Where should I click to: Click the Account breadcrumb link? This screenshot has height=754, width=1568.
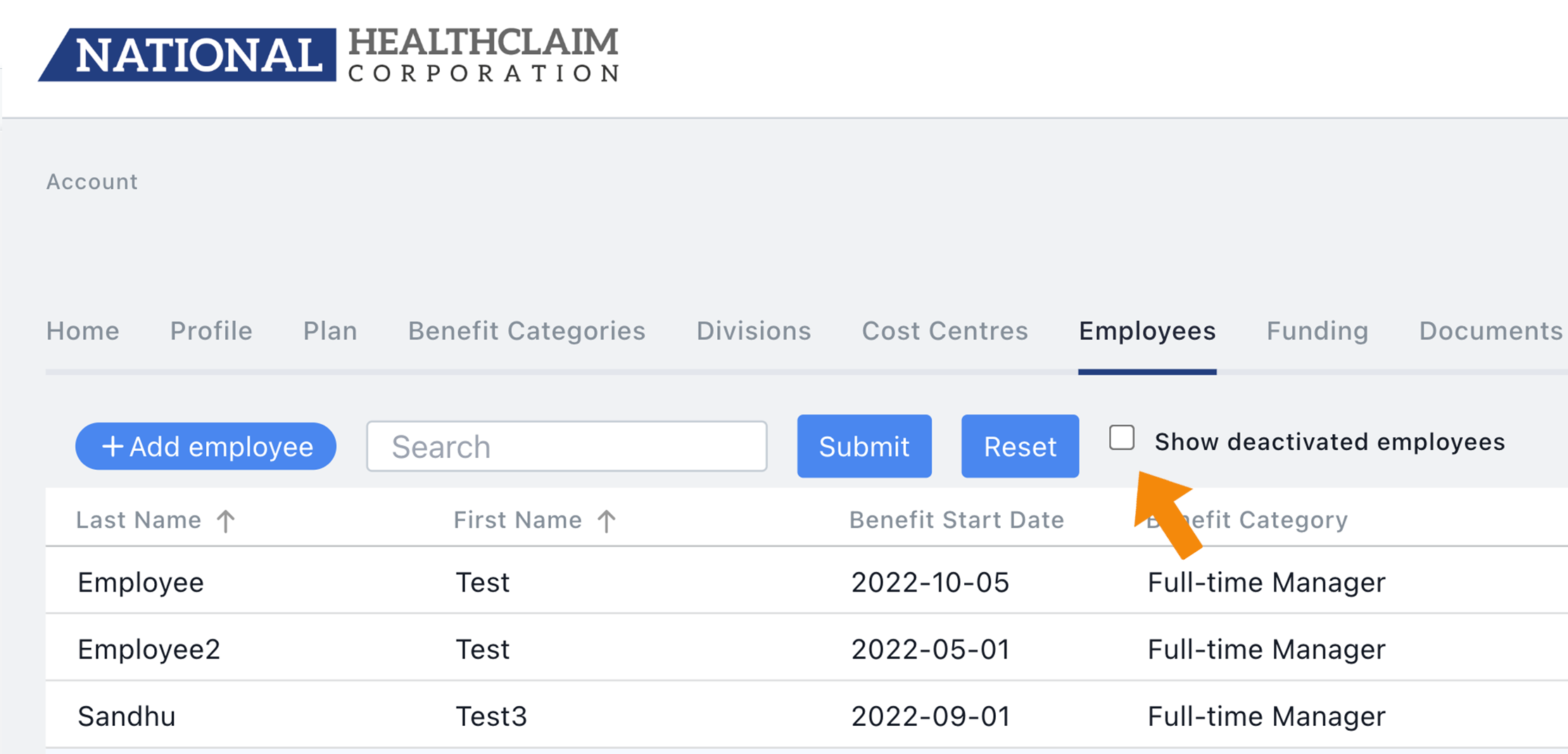(92, 182)
